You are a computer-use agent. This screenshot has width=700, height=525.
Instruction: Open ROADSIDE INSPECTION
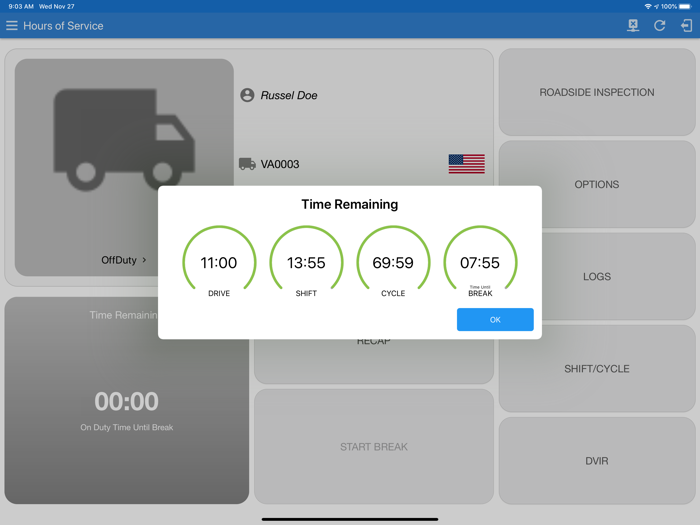coord(597,92)
